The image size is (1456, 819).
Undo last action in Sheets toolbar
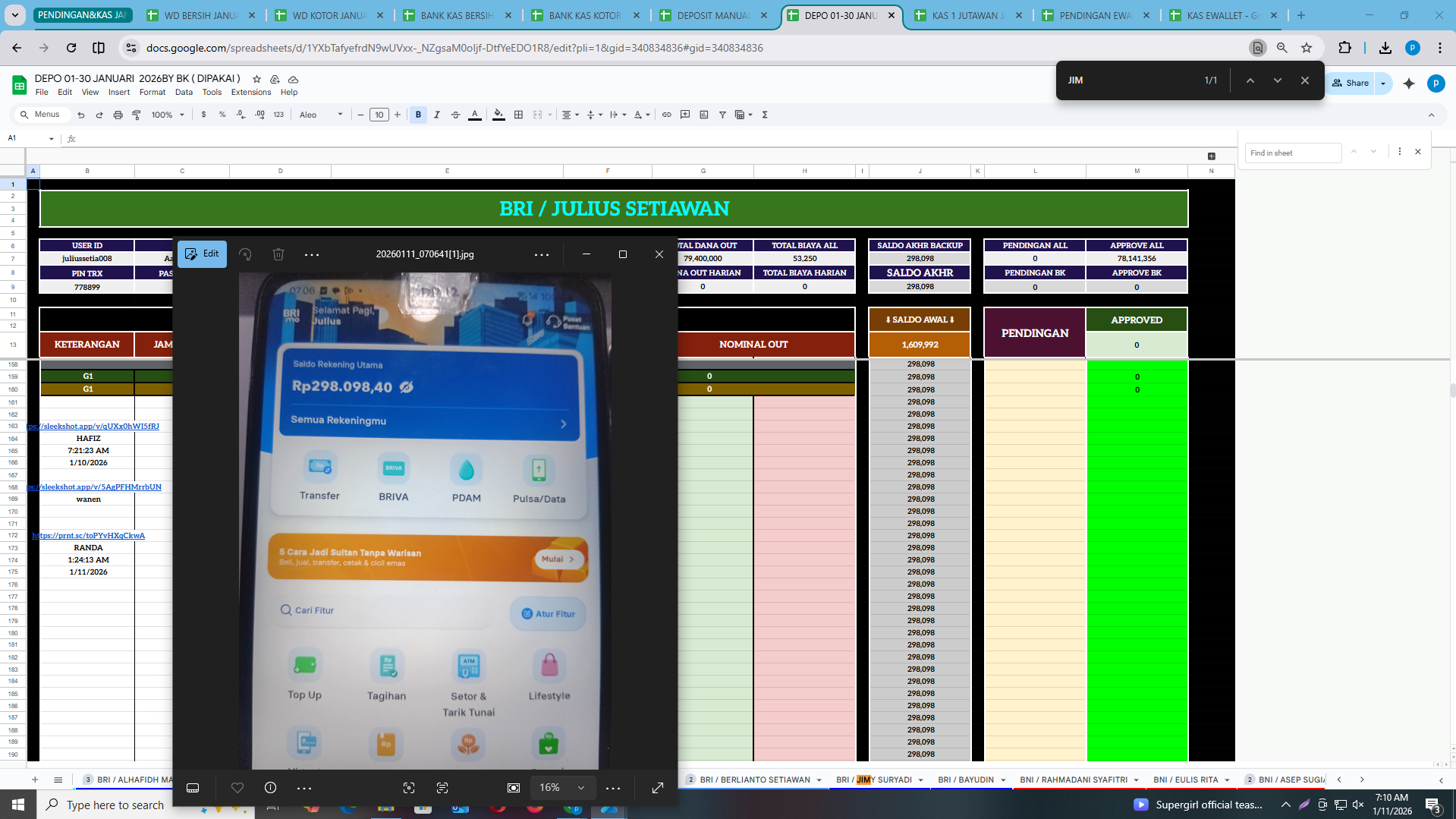point(81,115)
